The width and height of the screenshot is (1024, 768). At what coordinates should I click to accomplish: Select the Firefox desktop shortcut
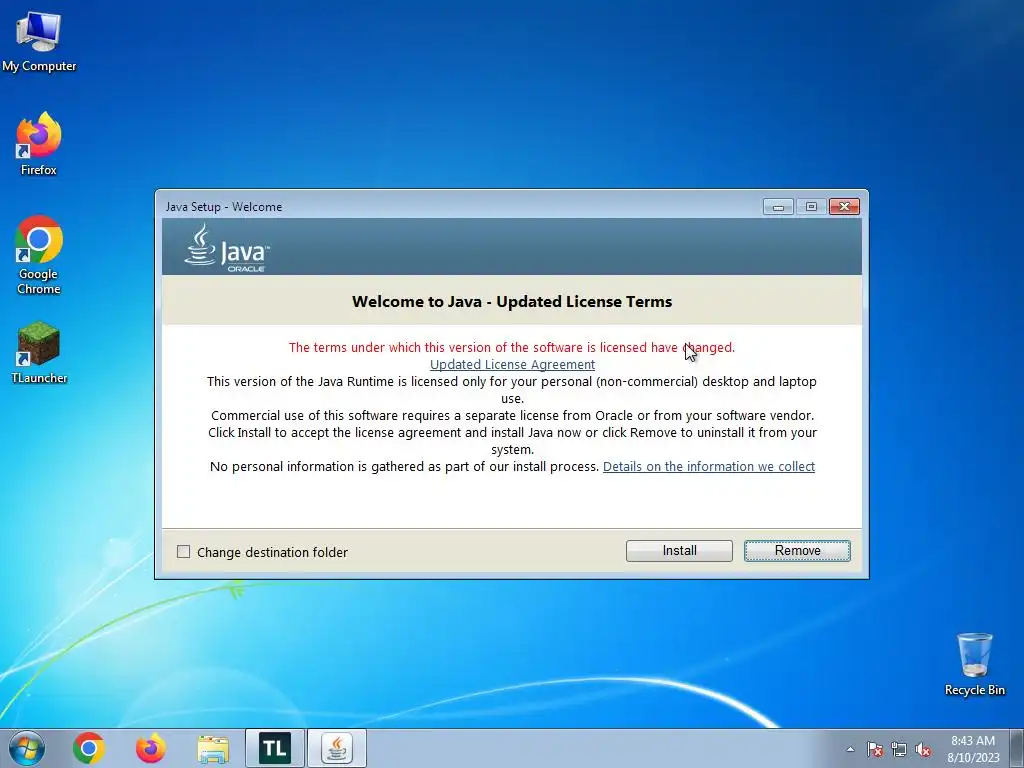39,144
